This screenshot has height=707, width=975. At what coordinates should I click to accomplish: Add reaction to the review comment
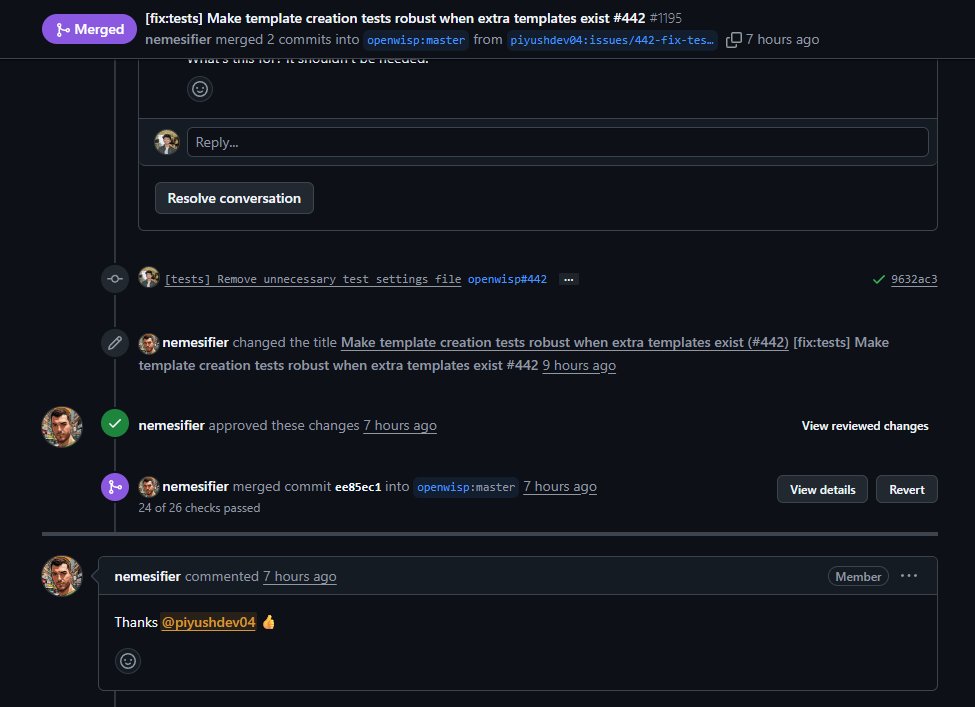click(x=200, y=89)
